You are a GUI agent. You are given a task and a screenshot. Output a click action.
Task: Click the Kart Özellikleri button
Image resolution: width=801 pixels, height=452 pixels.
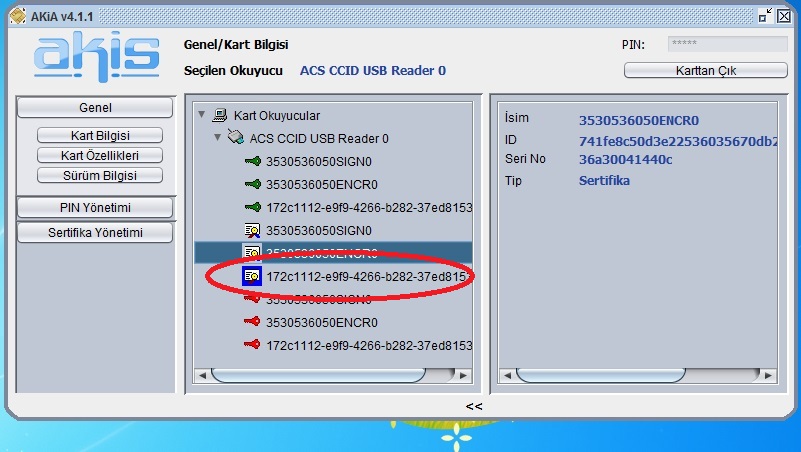click(99, 155)
